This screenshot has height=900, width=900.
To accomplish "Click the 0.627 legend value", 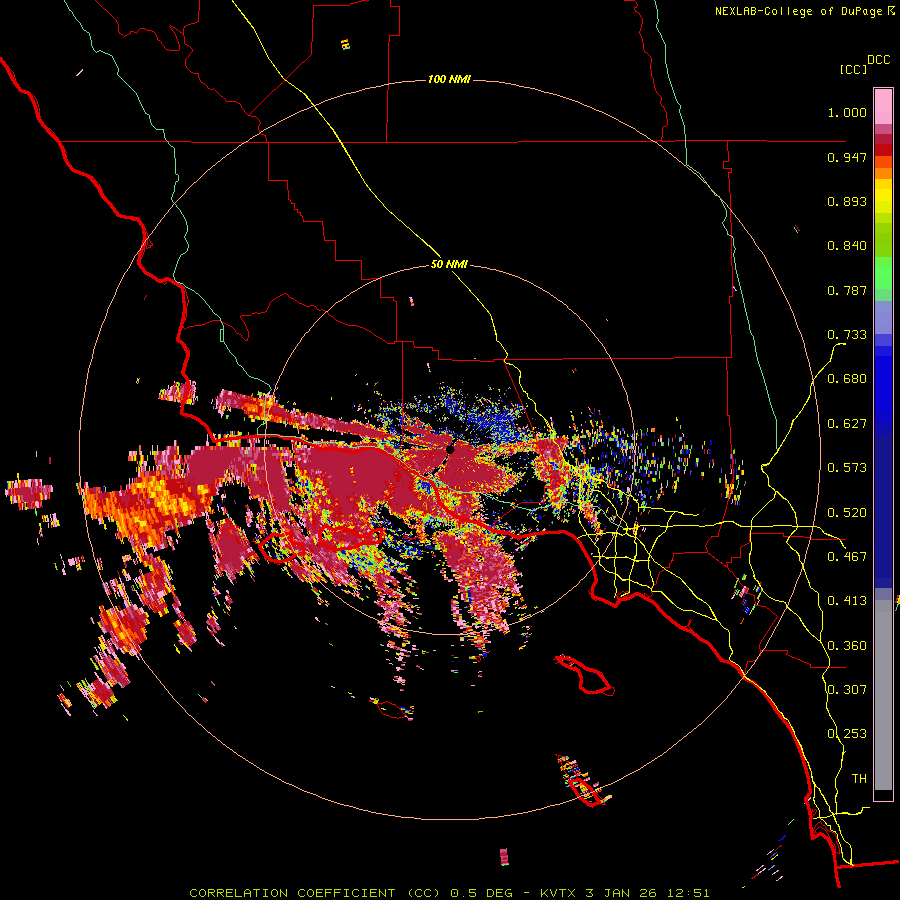I will 847,424.
